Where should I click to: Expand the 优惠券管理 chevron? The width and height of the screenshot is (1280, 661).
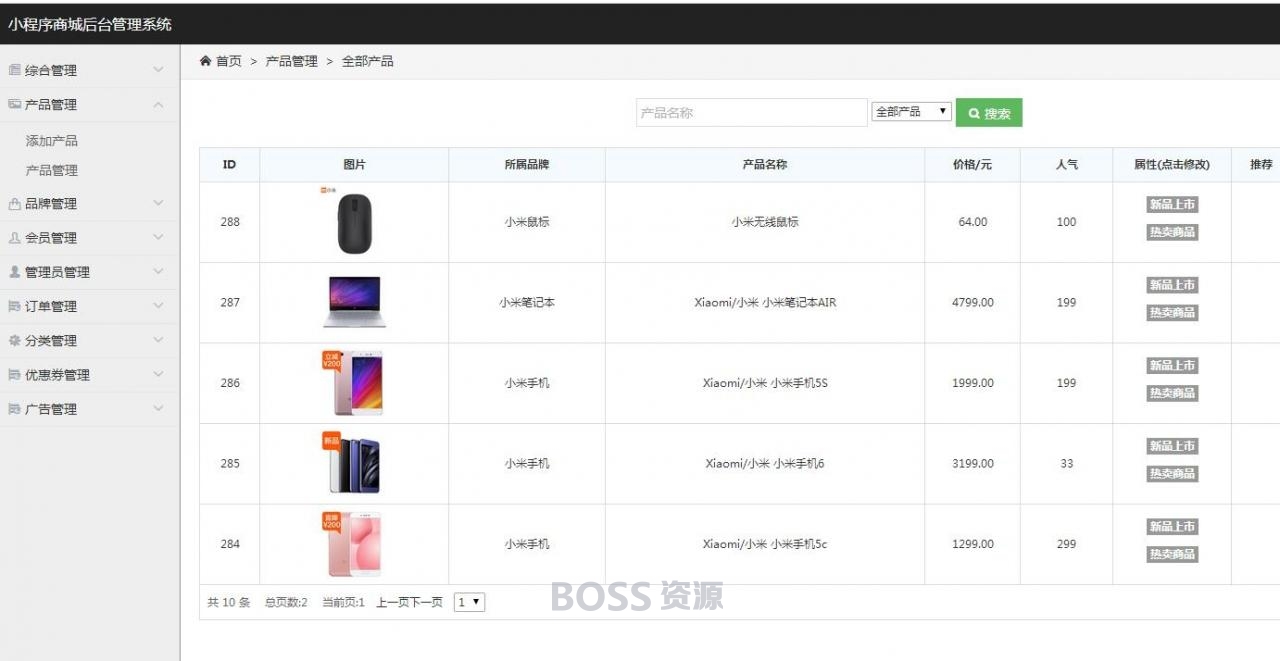[158, 374]
